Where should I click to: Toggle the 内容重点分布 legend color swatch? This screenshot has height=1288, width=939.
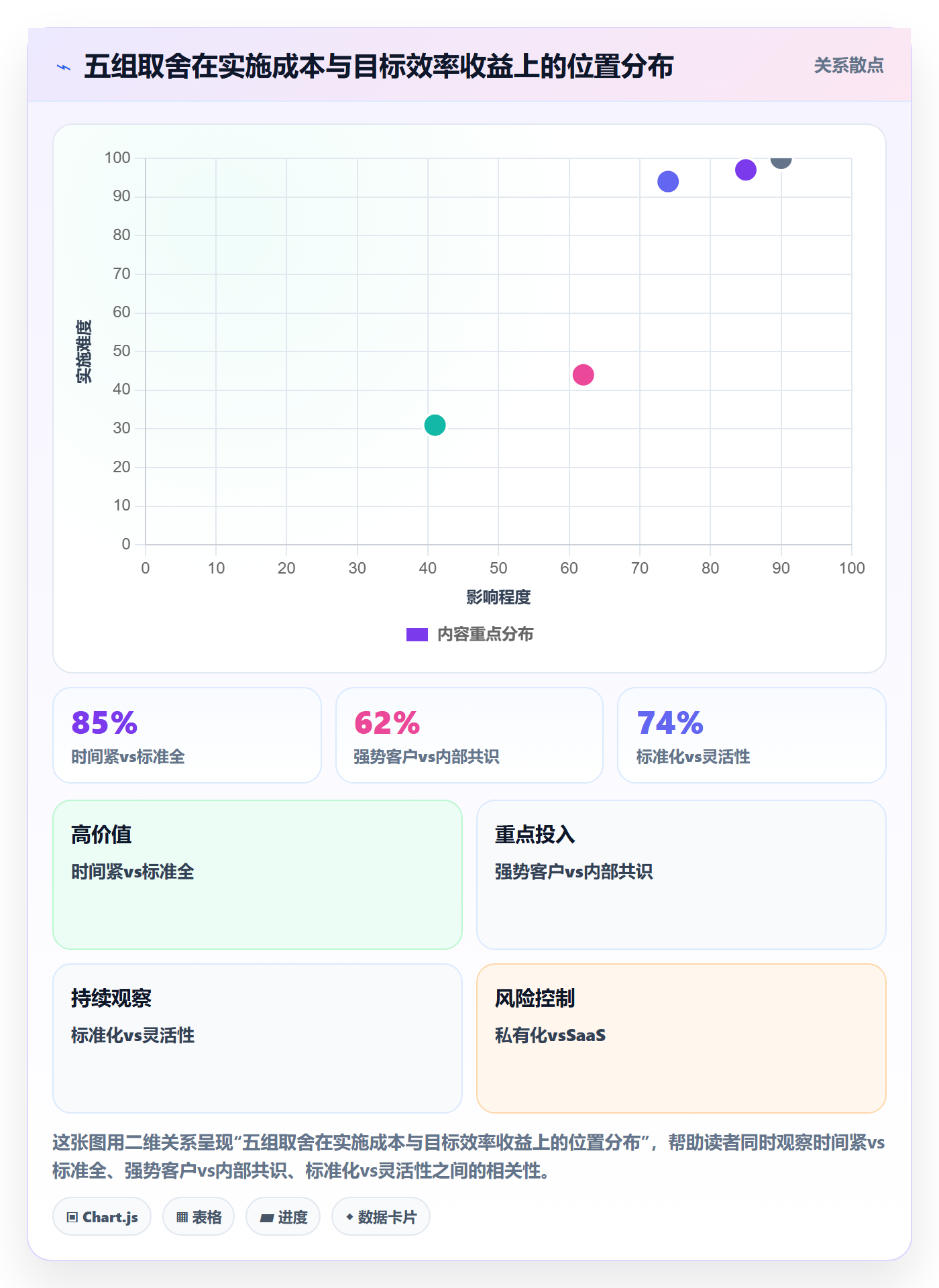(417, 635)
